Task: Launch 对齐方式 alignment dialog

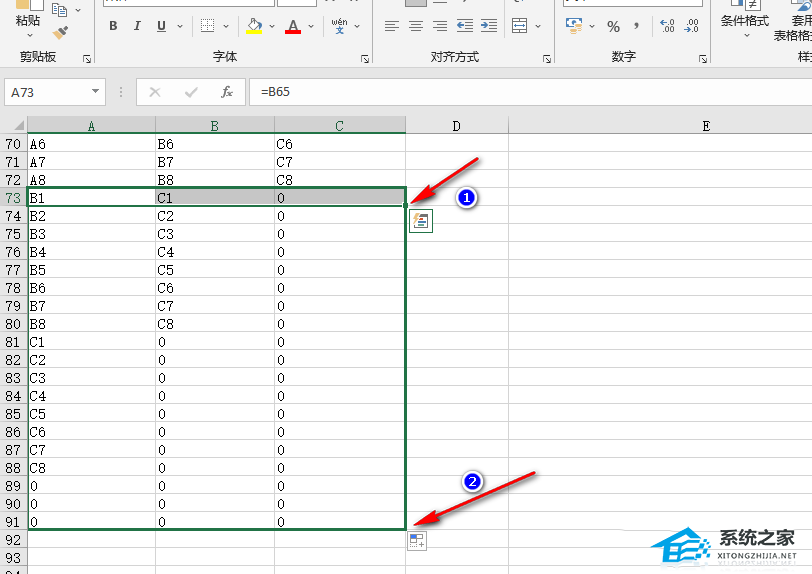Action: [x=547, y=59]
